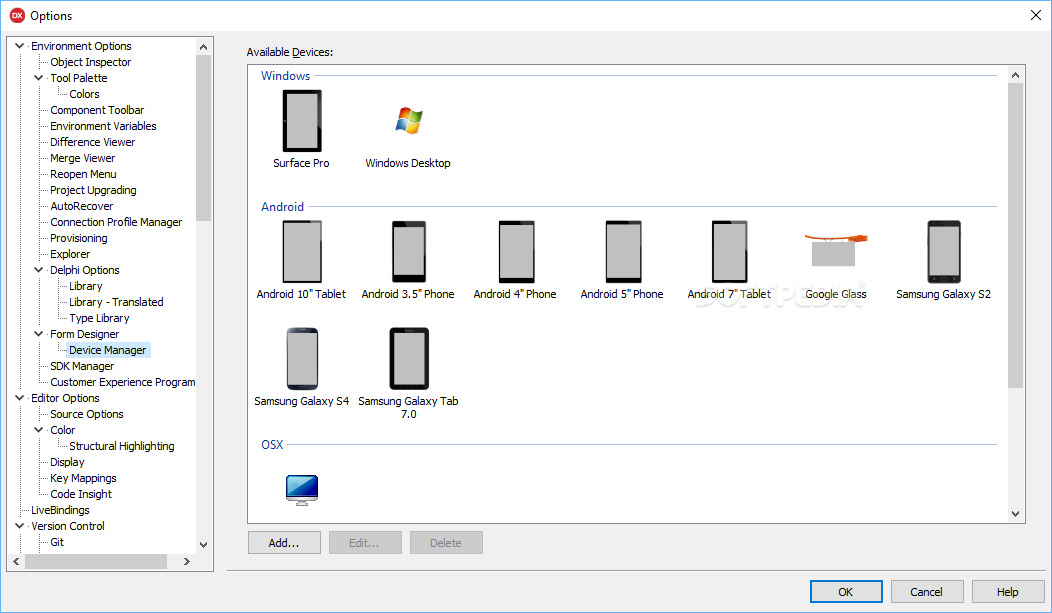Click the device list vertical scrollbar thumb

point(1015,235)
